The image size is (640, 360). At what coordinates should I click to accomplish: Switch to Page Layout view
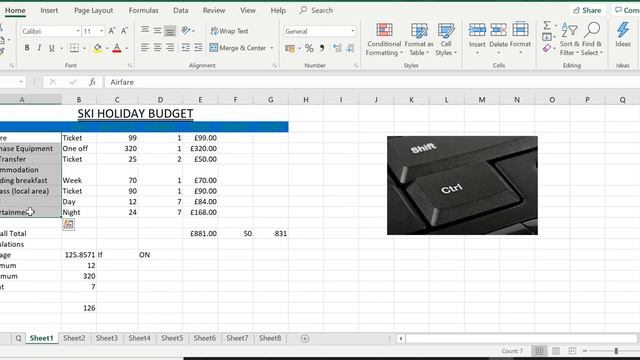pyautogui.click(x=556, y=351)
